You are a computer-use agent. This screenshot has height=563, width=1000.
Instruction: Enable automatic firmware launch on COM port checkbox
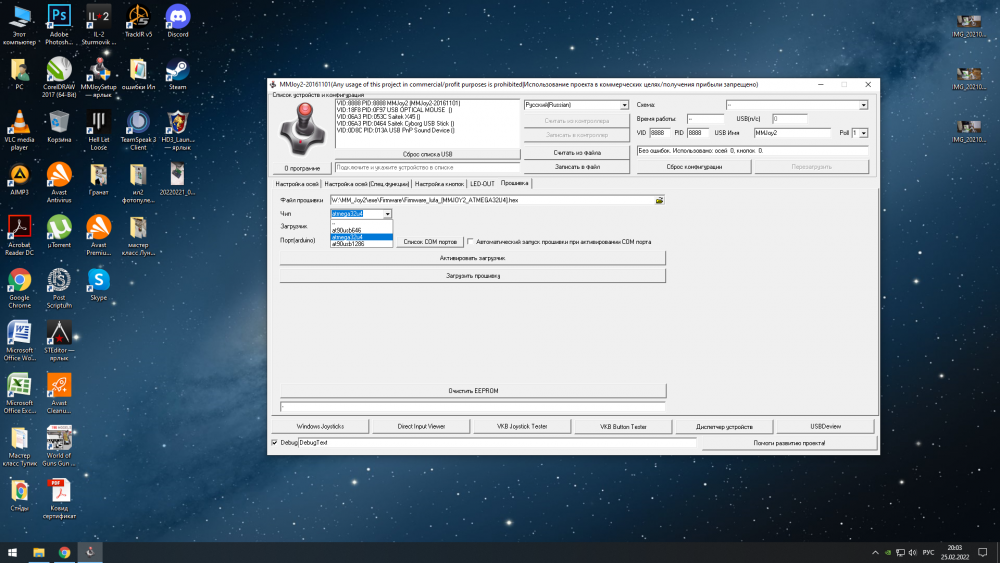coord(471,241)
